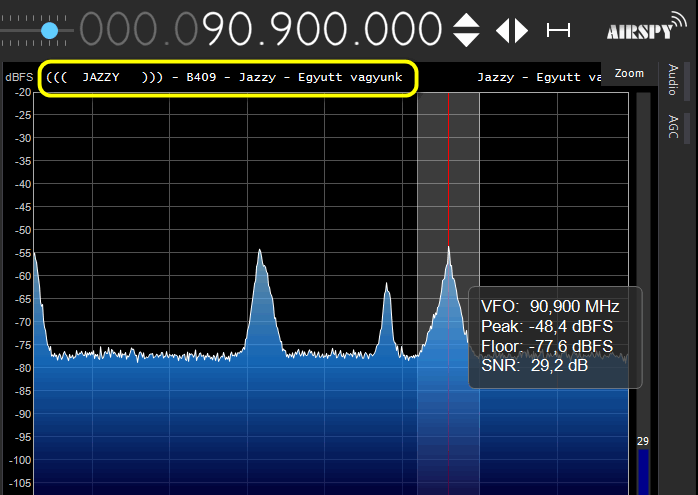Click the dimmed leading 000 GHz digits
This screenshot has width=698, height=495.
click(118, 29)
